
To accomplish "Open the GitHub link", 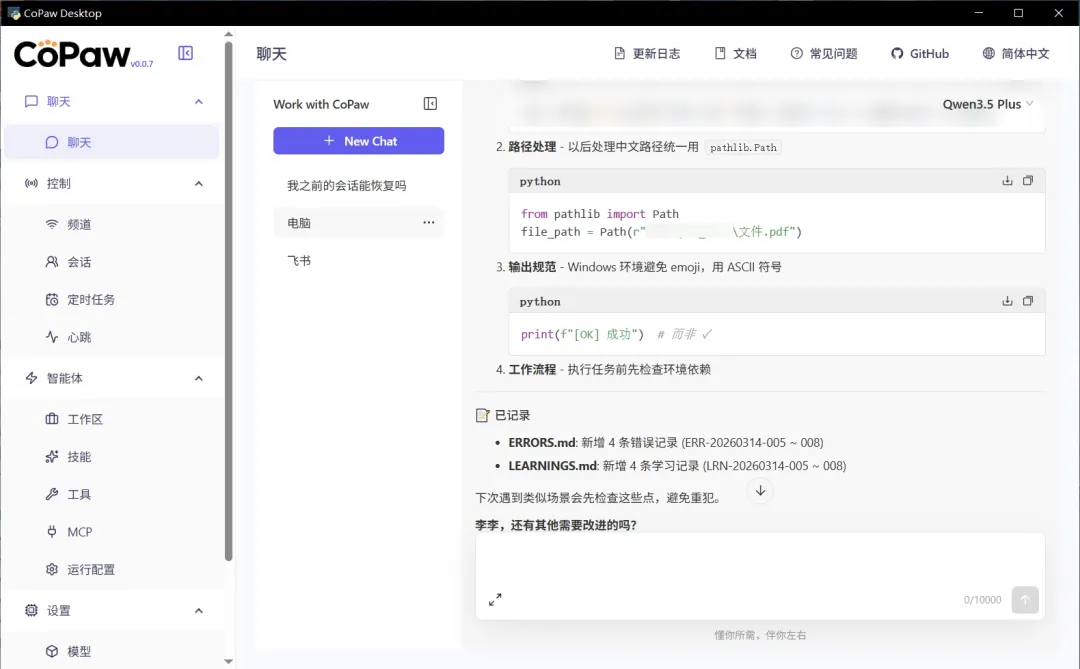I will click(920, 54).
